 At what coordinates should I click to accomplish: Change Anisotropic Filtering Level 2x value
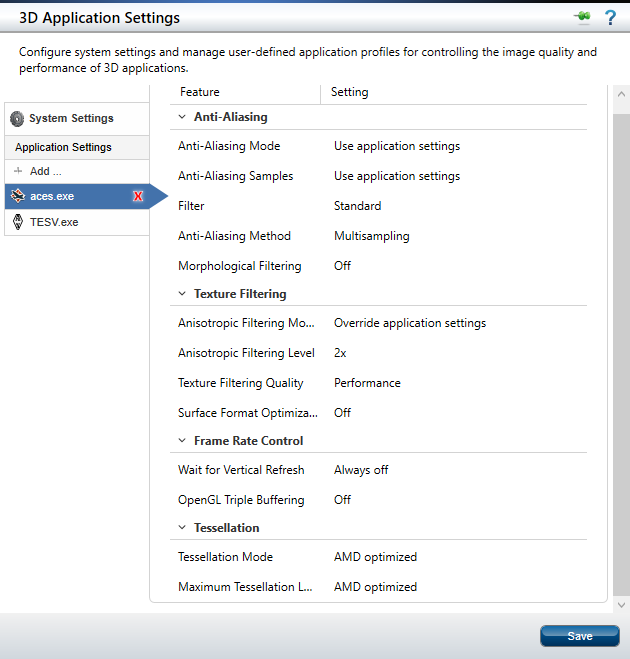click(x=341, y=353)
